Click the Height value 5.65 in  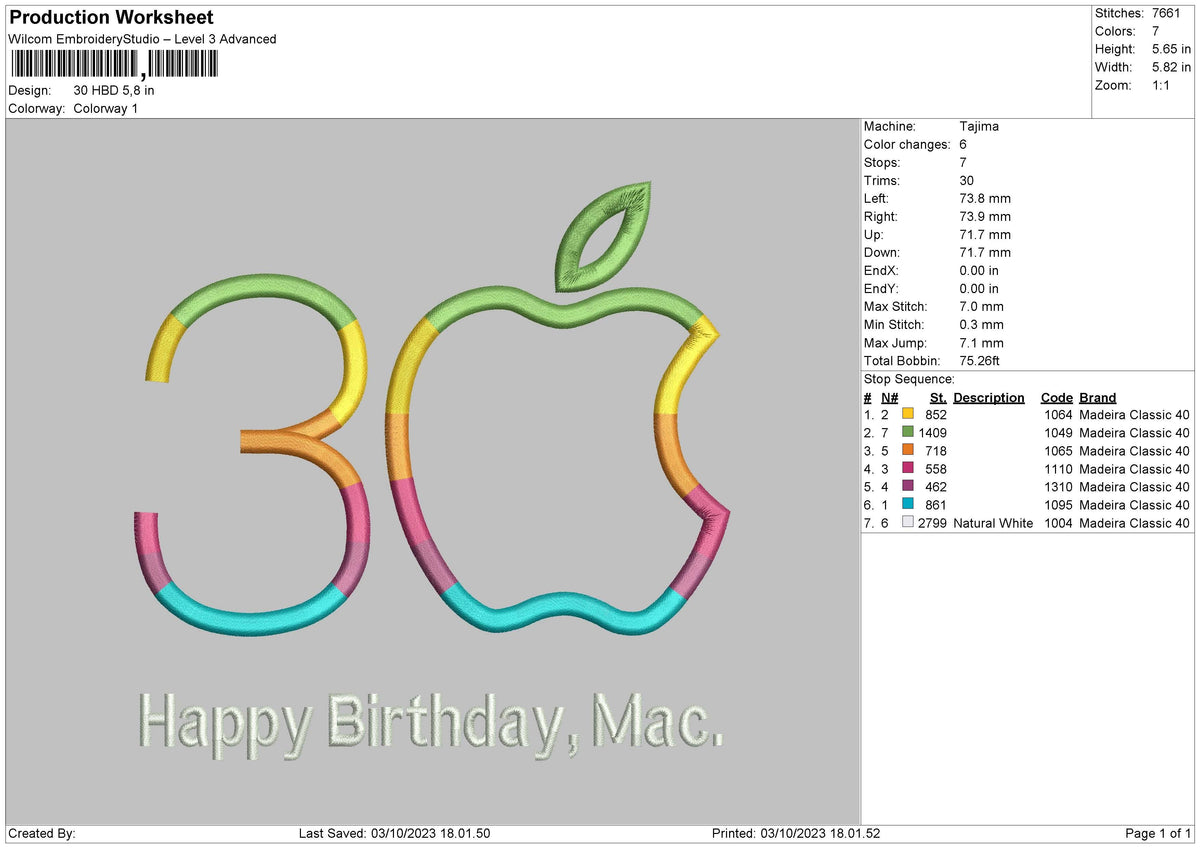1172,49
